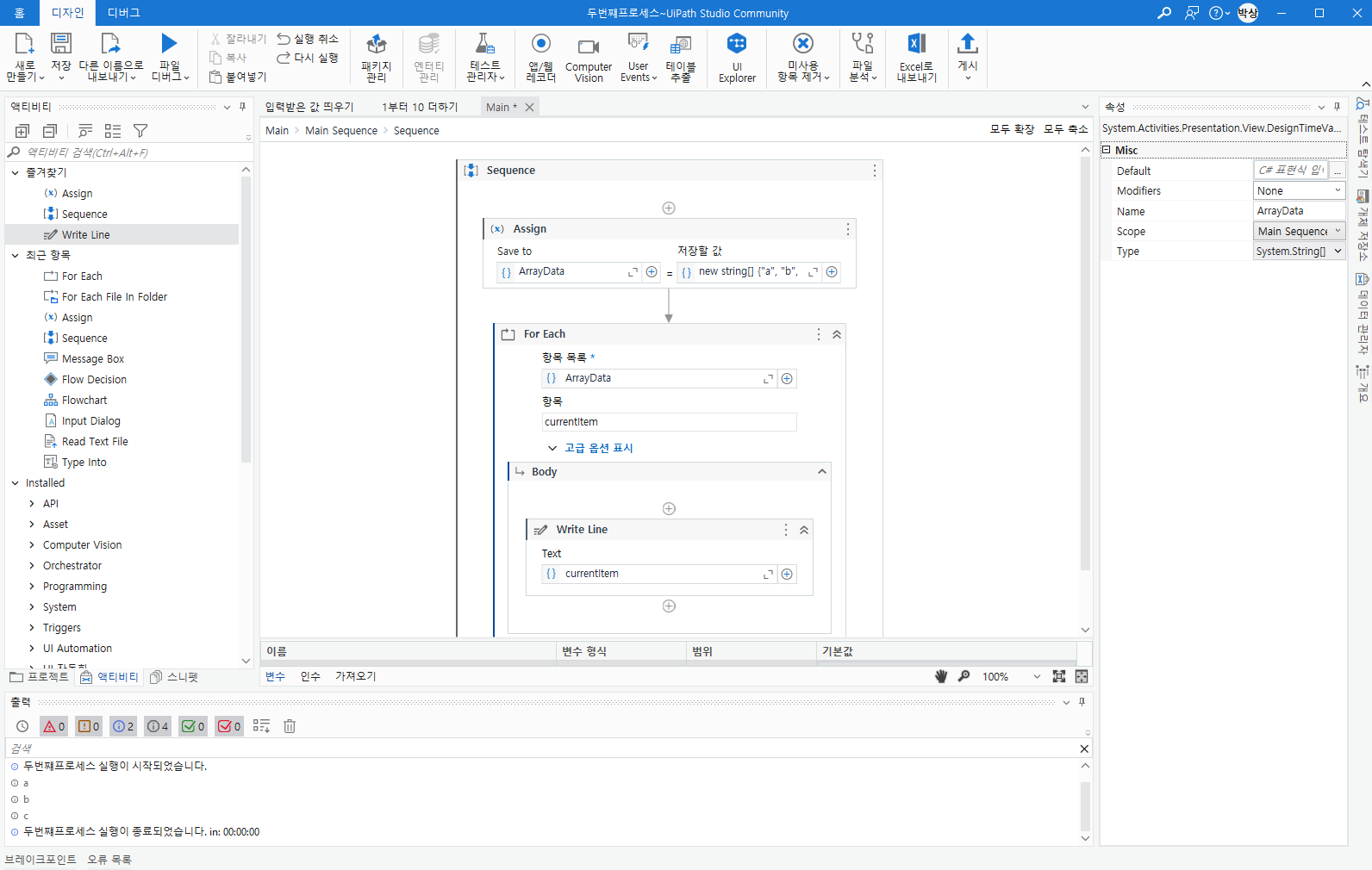Expand UI Automation activity category
The width and height of the screenshot is (1372, 870).
pos(32,649)
